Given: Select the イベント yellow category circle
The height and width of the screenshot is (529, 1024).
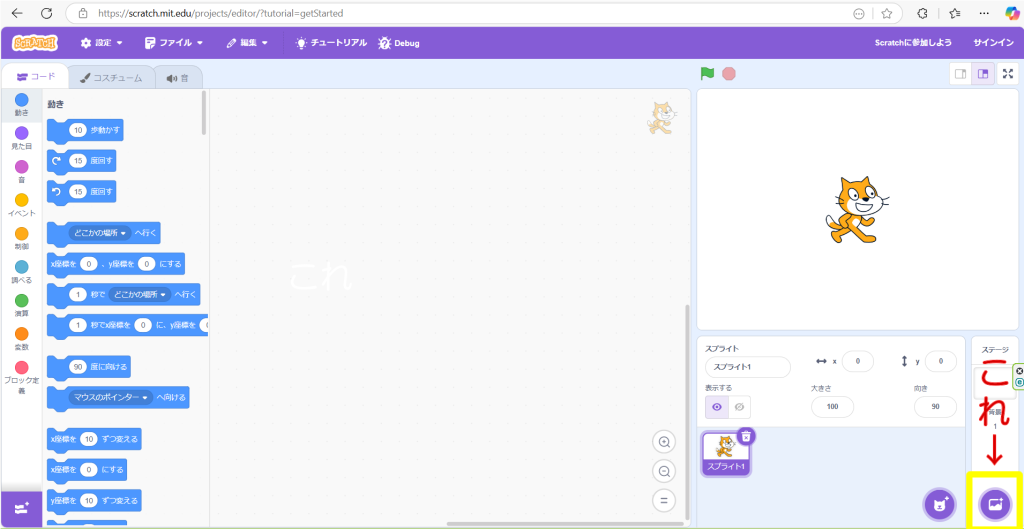Looking at the screenshot, I should click(21, 200).
